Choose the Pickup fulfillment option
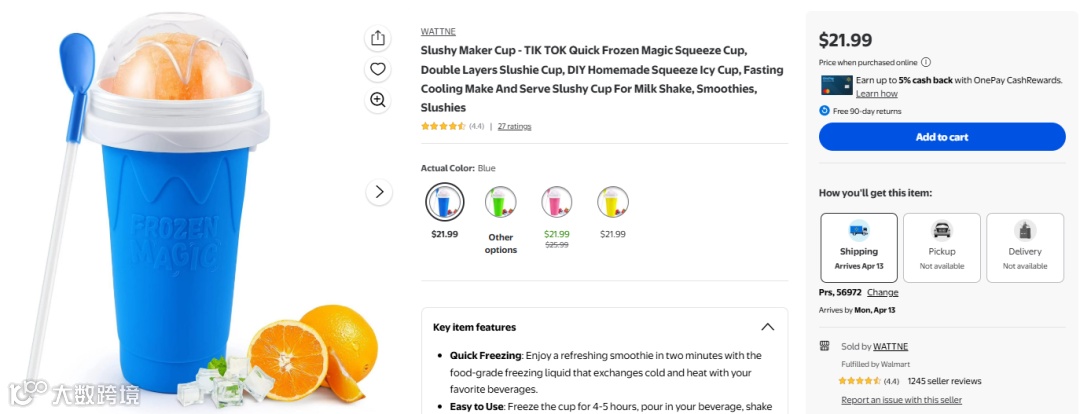The height and width of the screenshot is (414, 1080). click(942, 247)
